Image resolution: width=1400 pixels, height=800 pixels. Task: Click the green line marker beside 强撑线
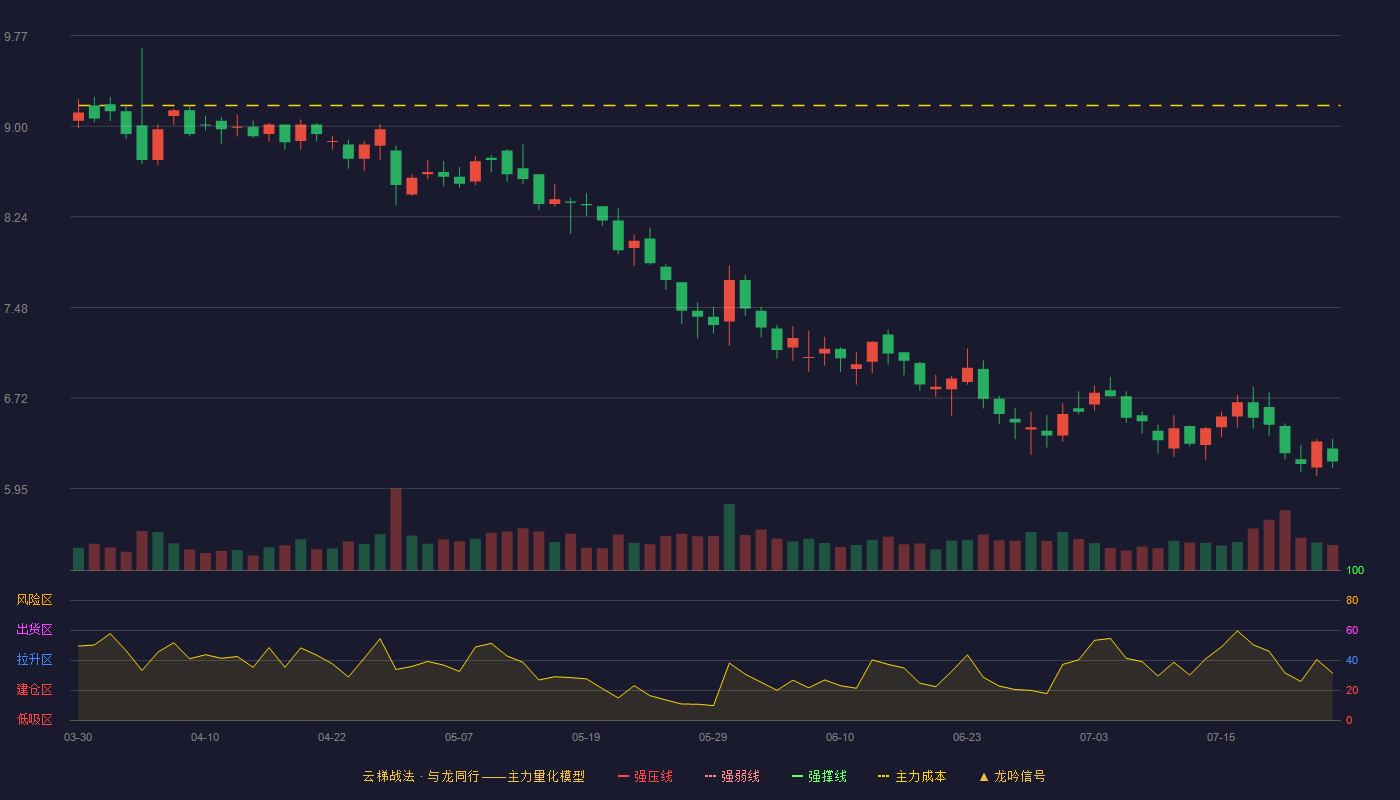click(797, 776)
